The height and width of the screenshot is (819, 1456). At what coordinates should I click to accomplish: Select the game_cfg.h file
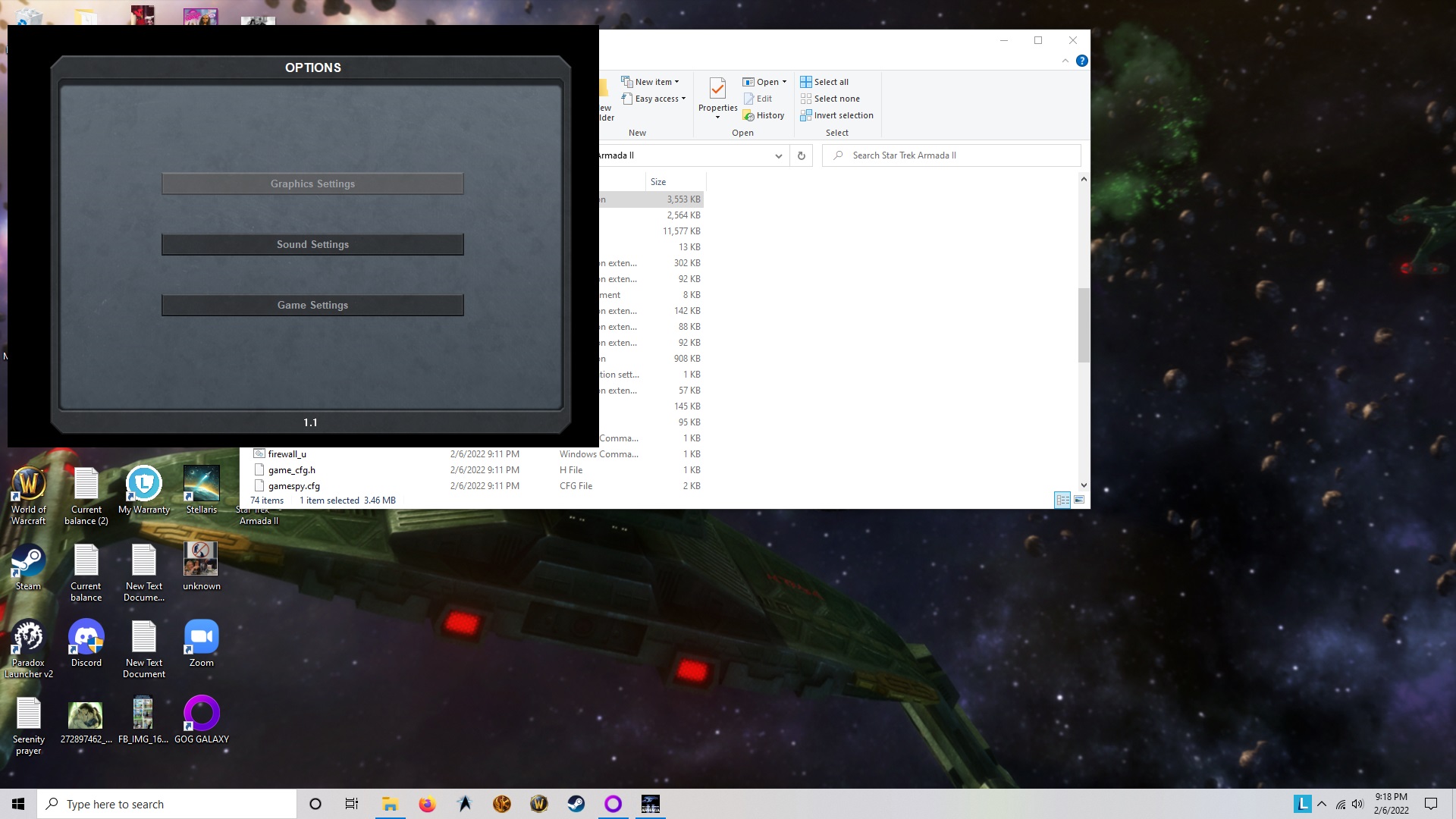click(x=292, y=470)
